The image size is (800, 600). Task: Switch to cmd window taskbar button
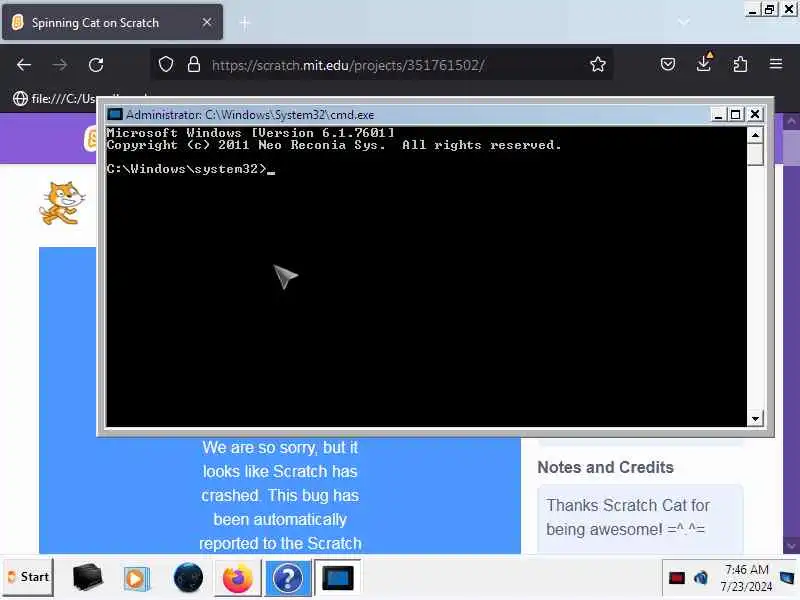pos(337,578)
